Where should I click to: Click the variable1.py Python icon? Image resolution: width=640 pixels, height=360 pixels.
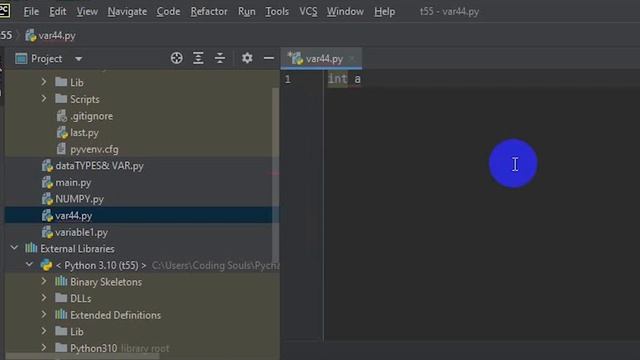(x=47, y=232)
